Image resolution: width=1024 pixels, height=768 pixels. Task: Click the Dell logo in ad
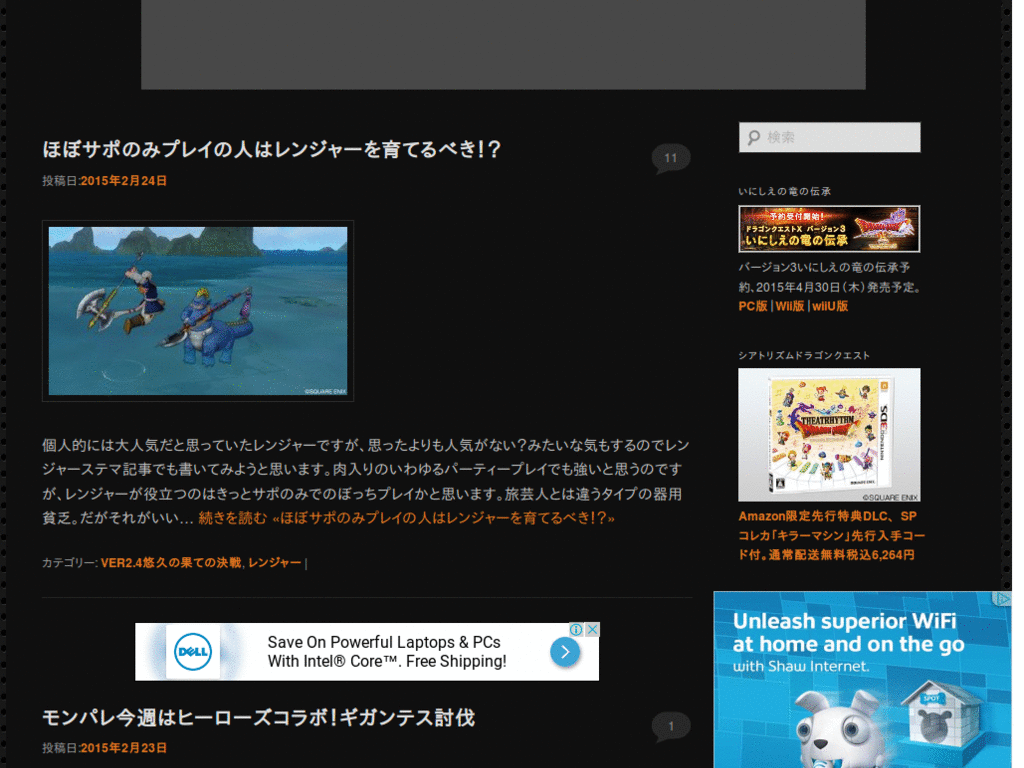(x=193, y=652)
